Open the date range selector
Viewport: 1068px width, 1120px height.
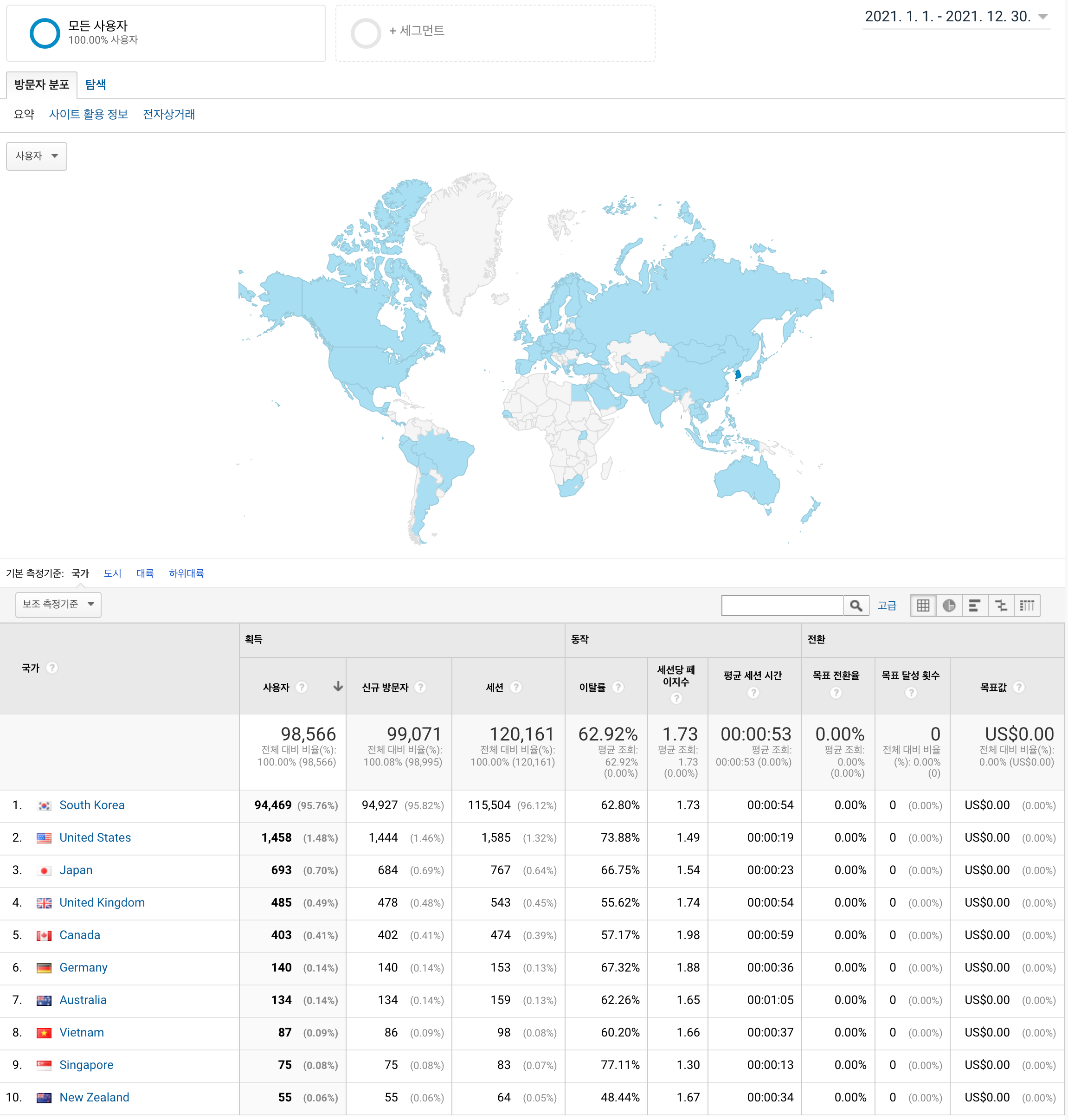pyautogui.click(x=955, y=17)
